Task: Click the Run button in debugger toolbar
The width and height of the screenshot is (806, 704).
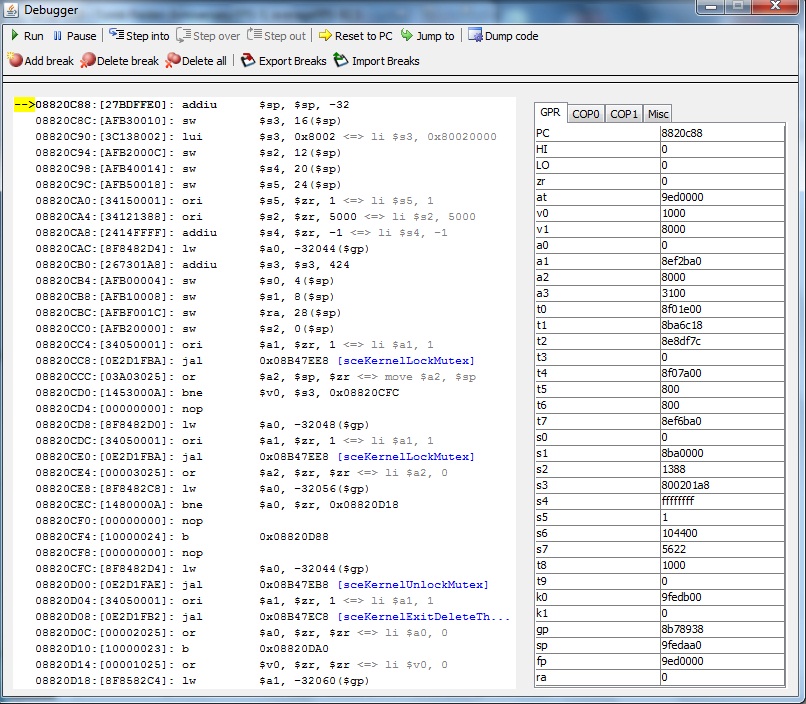Action: (x=26, y=36)
